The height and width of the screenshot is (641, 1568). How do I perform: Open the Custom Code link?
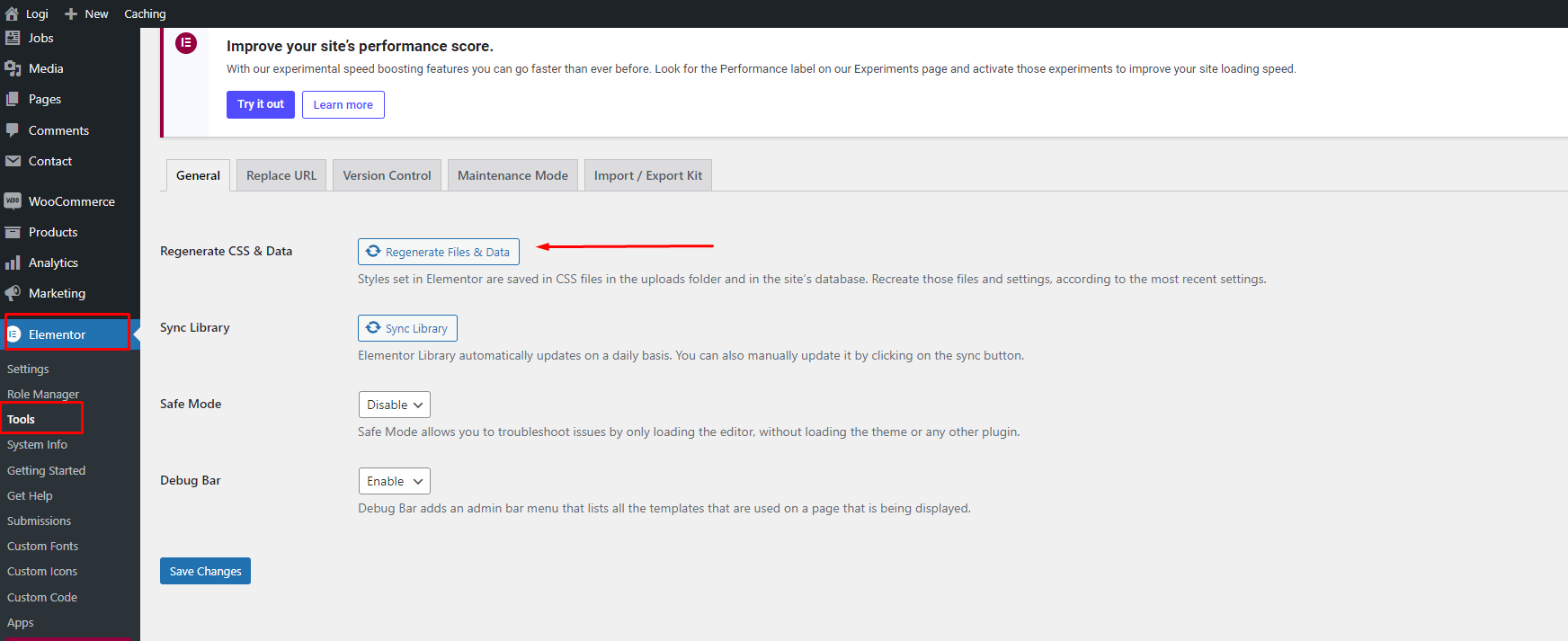click(42, 597)
